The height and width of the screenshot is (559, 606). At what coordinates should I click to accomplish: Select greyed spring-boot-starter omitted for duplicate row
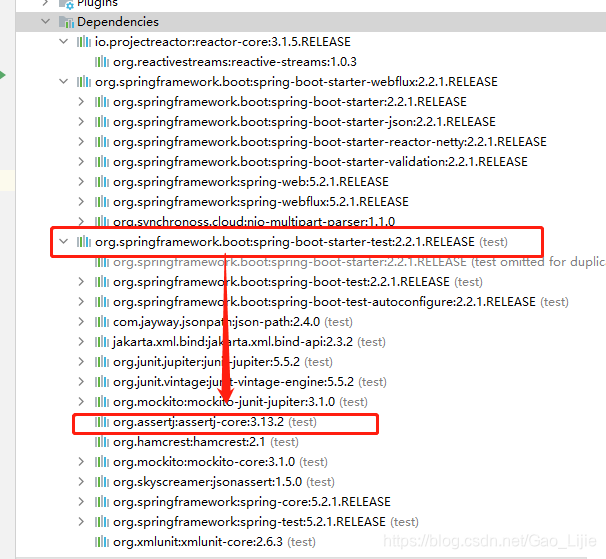(311, 262)
